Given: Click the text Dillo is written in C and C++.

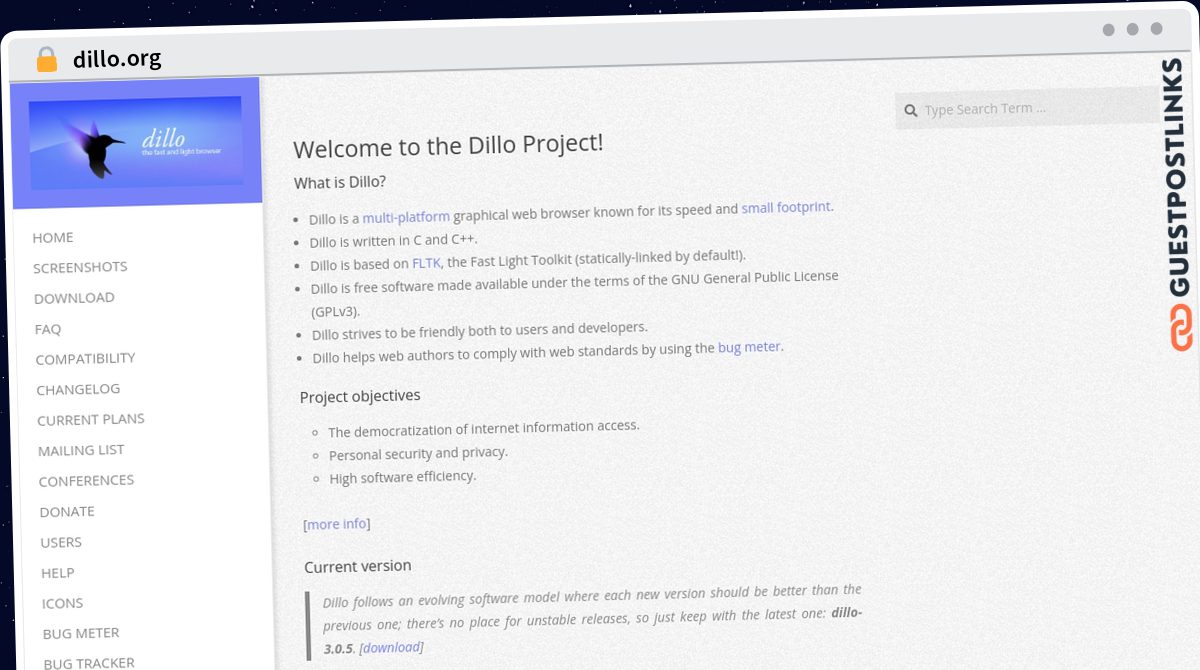Looking at the screenshot, I should 394,241.
